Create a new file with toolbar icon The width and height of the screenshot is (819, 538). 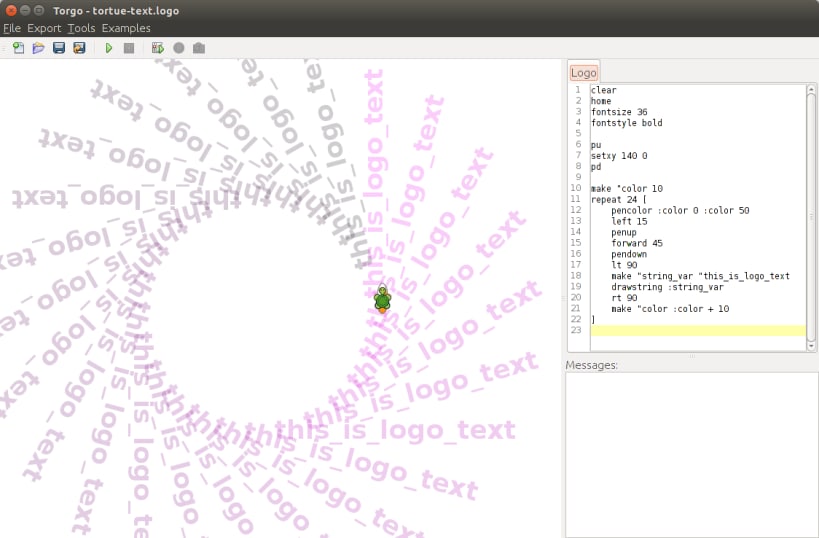coord(19,48)
